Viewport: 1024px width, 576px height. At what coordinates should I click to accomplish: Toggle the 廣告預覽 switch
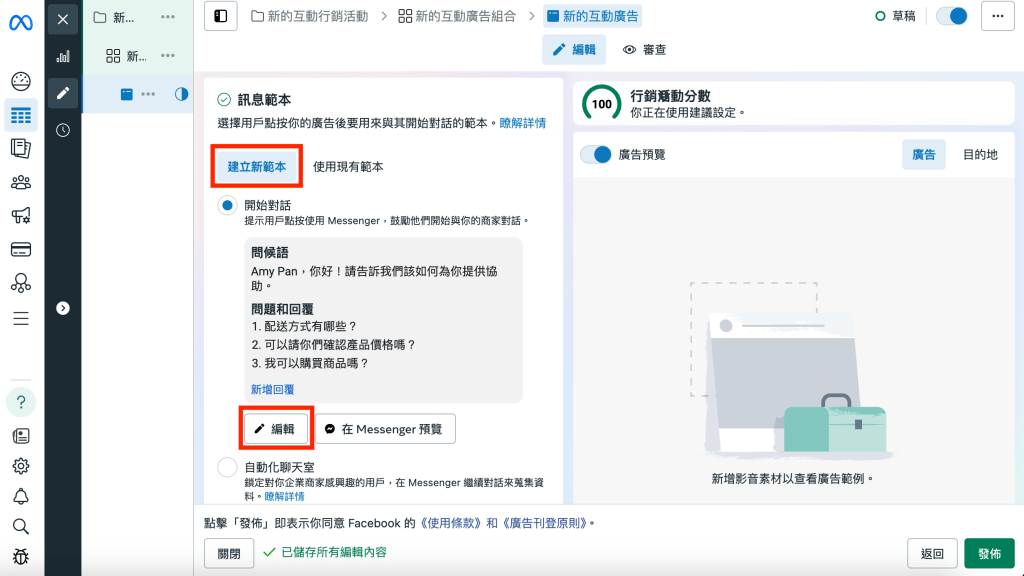tap(597, 155)
